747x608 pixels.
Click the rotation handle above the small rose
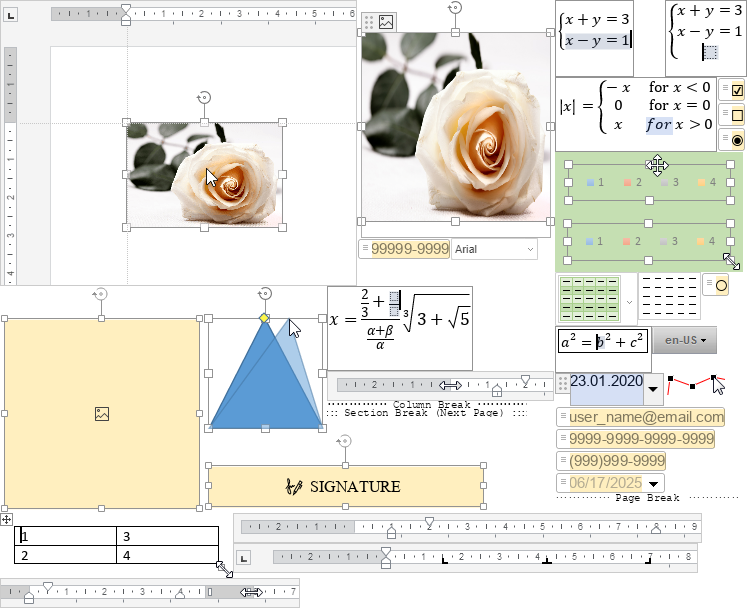[204, 97]
